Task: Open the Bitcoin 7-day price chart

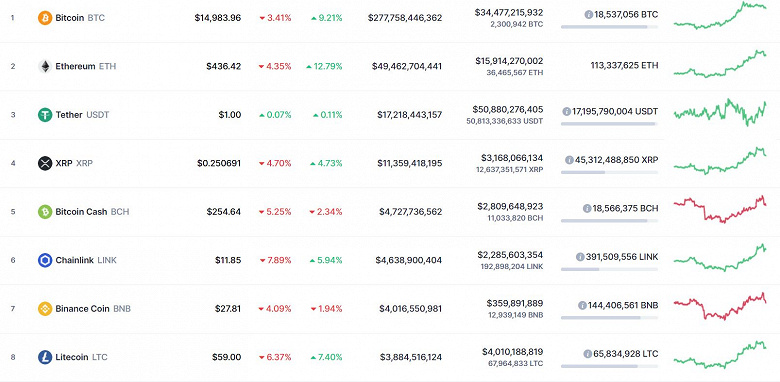Action: click(x=720, y=15)
